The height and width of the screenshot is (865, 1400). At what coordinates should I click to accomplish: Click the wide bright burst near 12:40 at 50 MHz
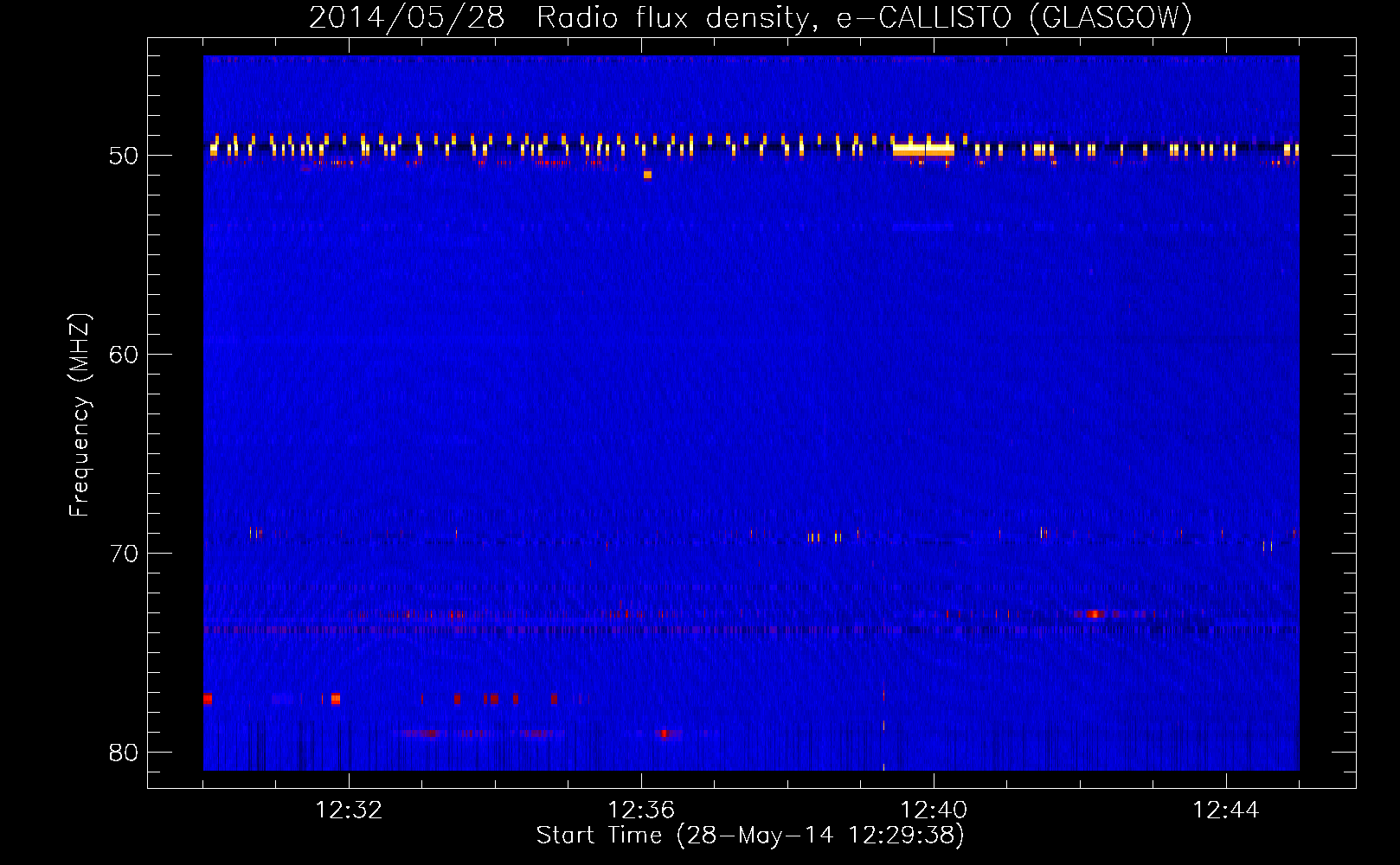[x=923, y=151]
